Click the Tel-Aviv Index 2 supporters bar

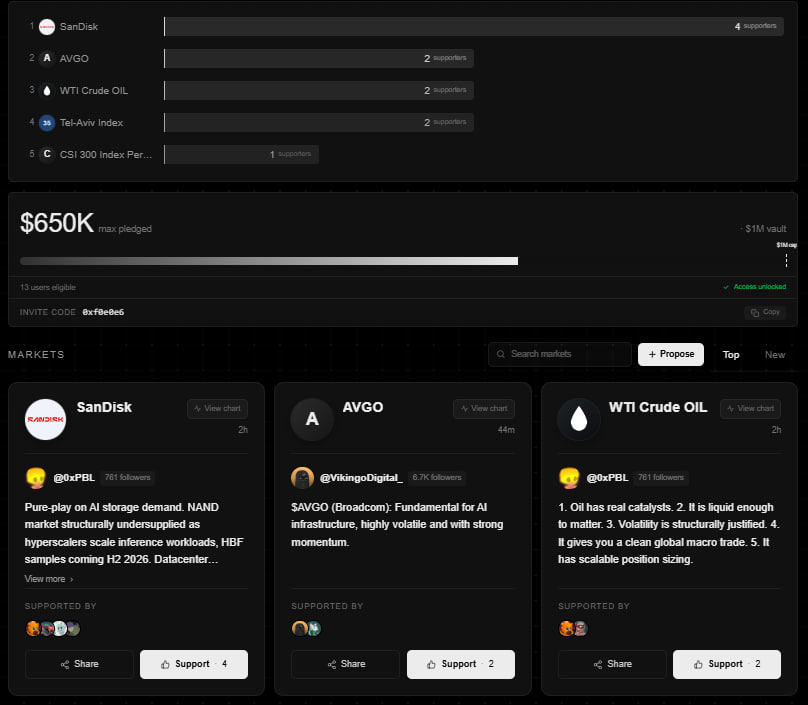(x=319, y=122)
